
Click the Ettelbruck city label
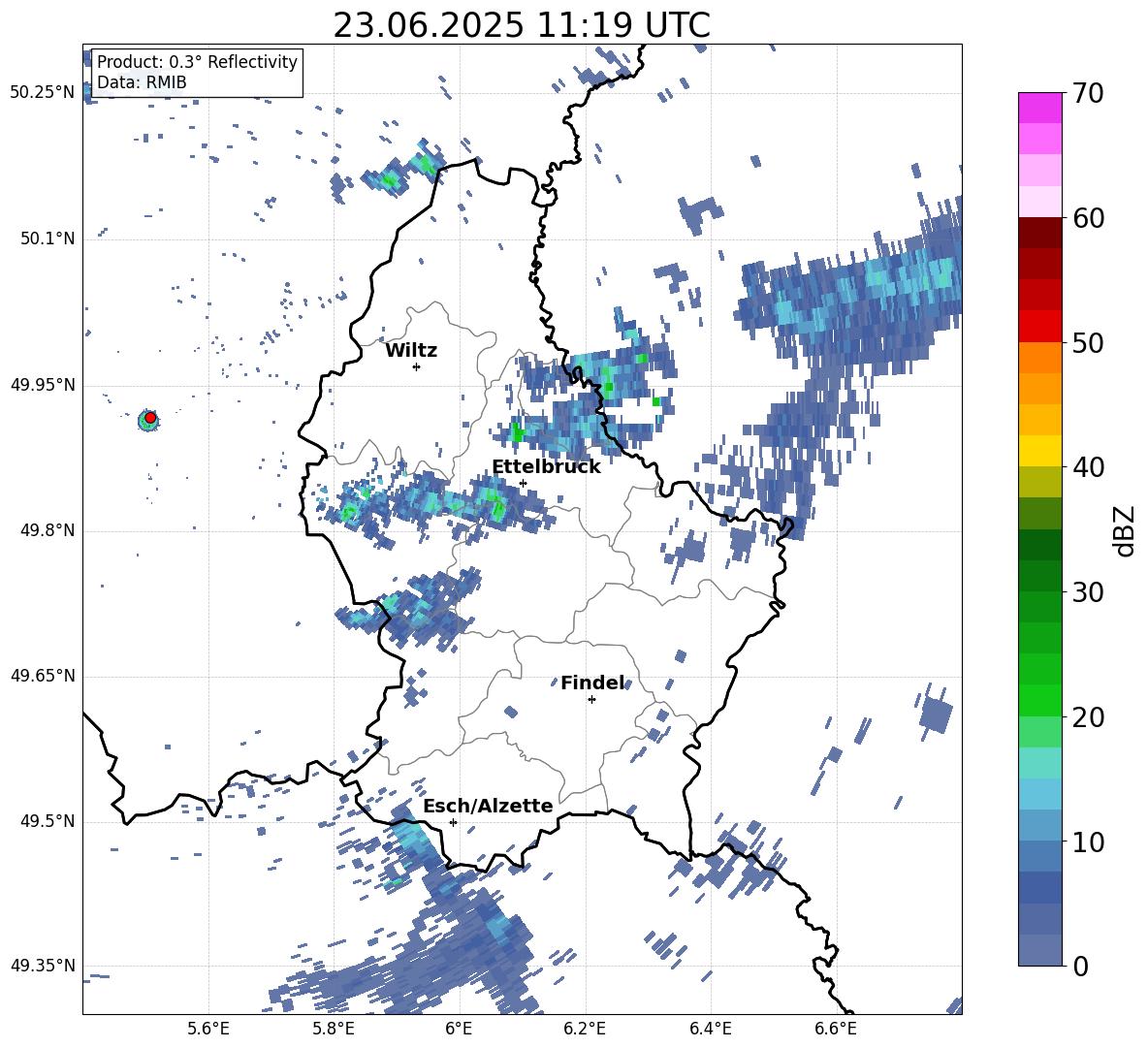(x=546, y=467)
